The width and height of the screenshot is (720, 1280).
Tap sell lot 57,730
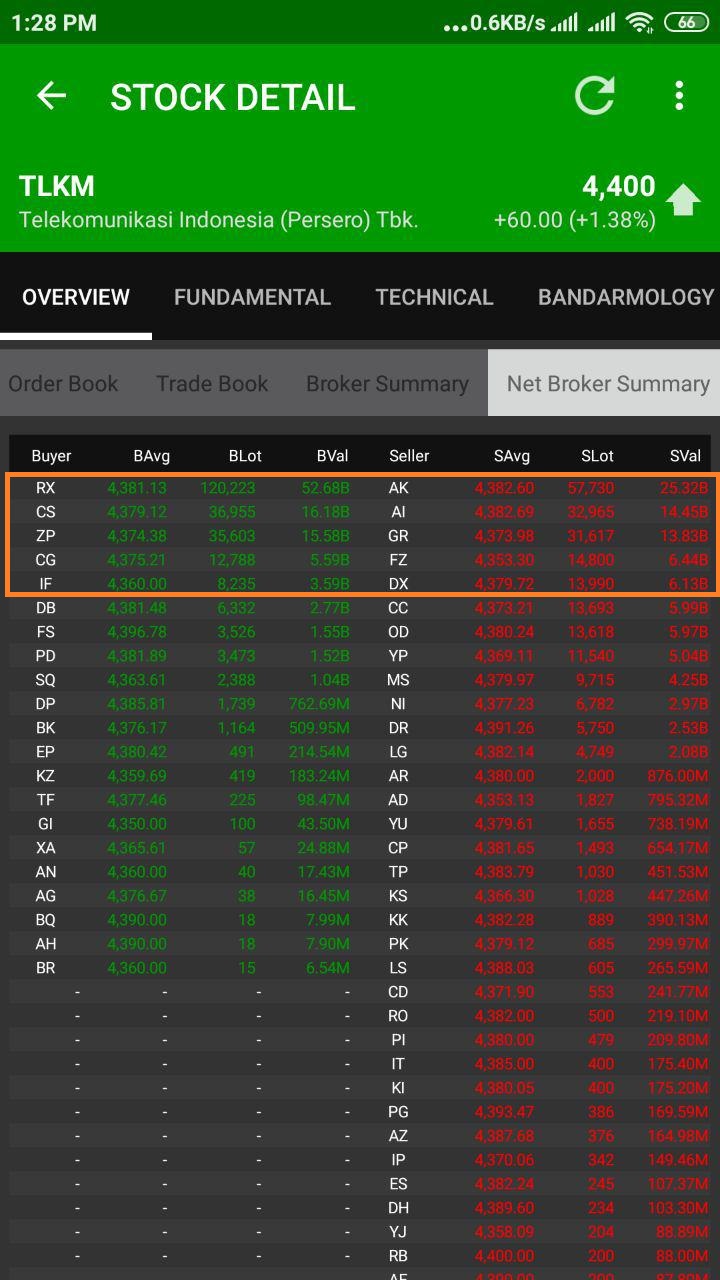click(591, 488)
